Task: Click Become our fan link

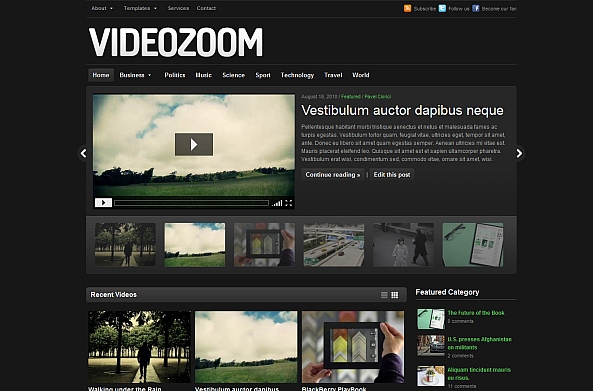Action: (499, 8)
